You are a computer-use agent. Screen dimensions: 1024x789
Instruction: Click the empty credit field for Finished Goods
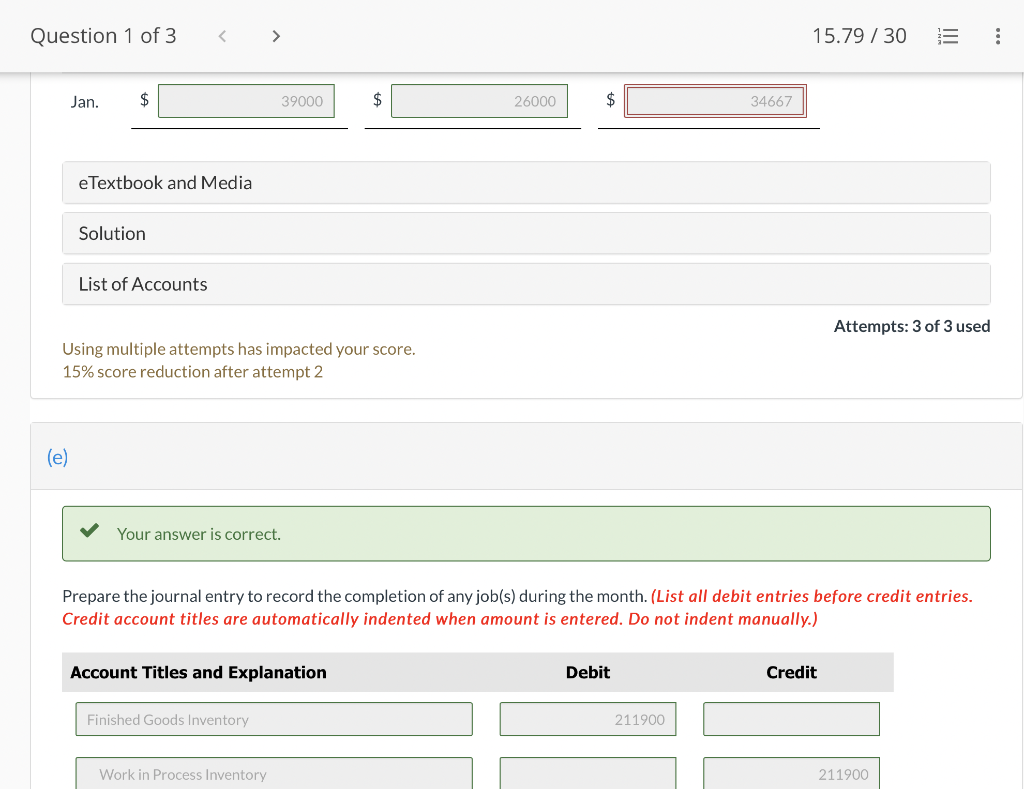792,719
